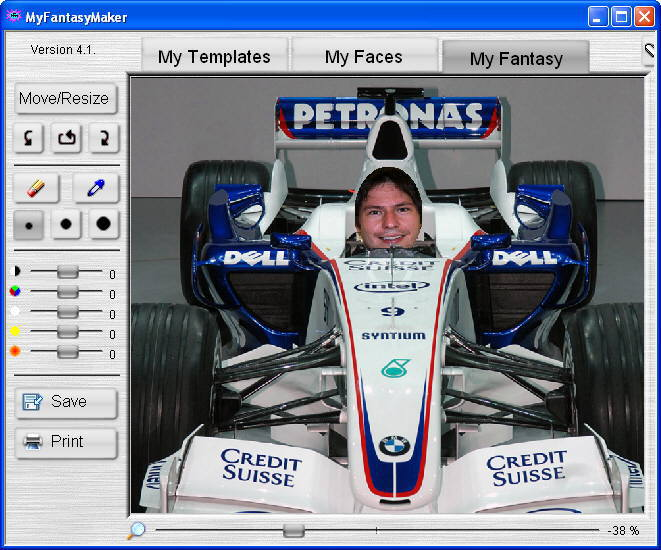This screenshot has height=550, width=661.
Task: Click the contrast value 0
Action: (112, 275)
